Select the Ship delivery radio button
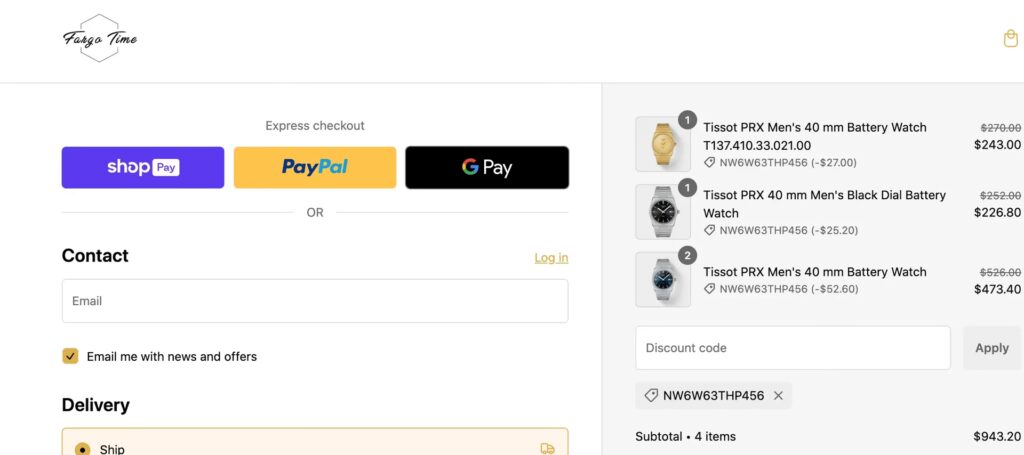 coord(82,449)
